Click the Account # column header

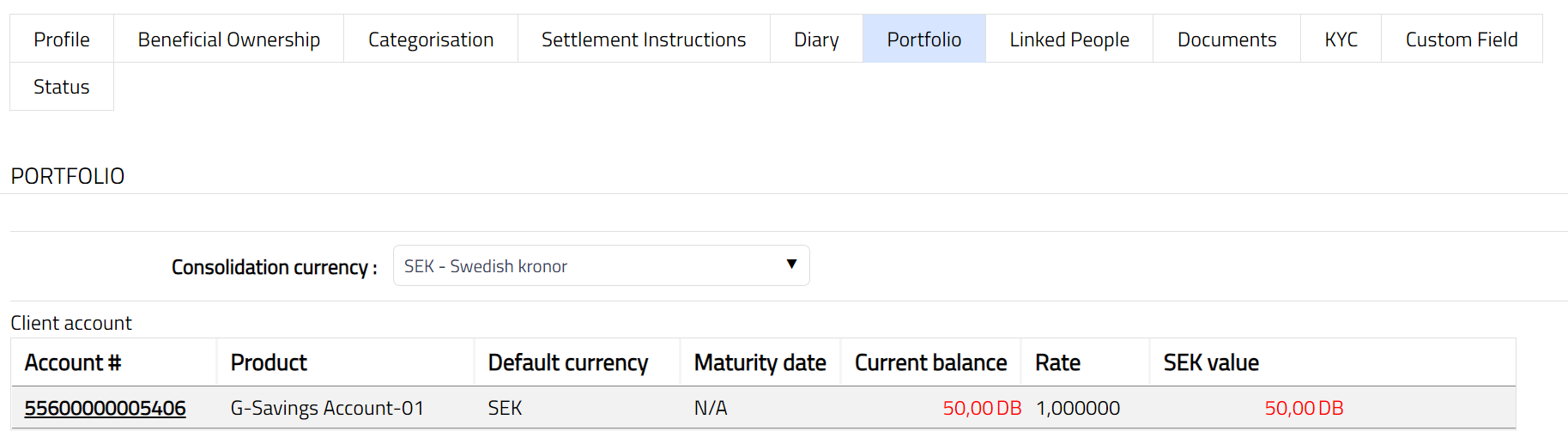pyautogui.click(x=73, y=362)
